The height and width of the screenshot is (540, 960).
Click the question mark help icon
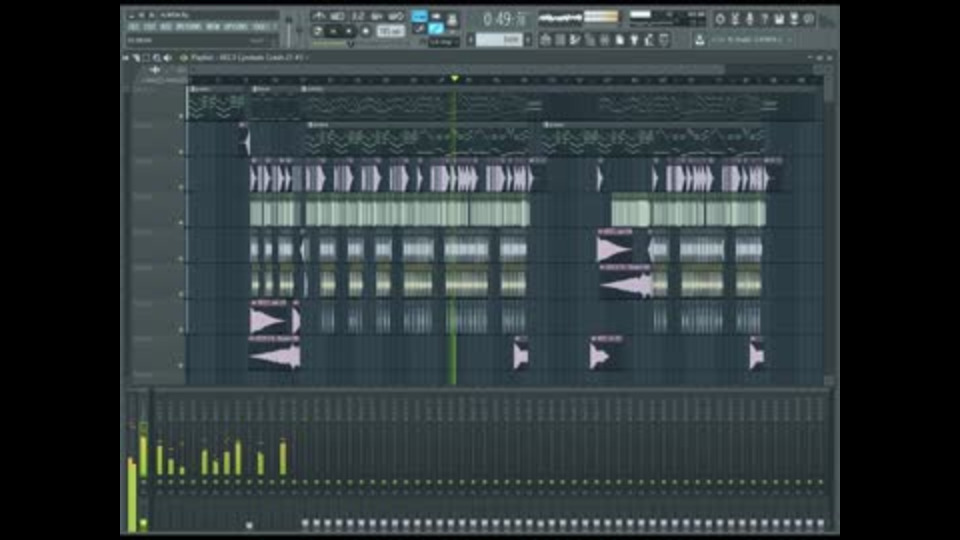[764, 19]
